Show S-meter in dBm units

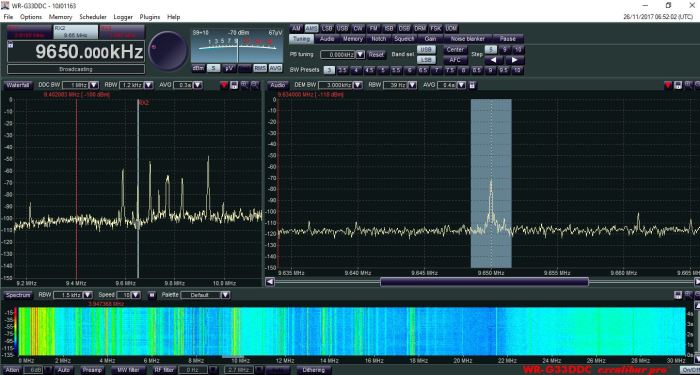(x=199, y=68)
